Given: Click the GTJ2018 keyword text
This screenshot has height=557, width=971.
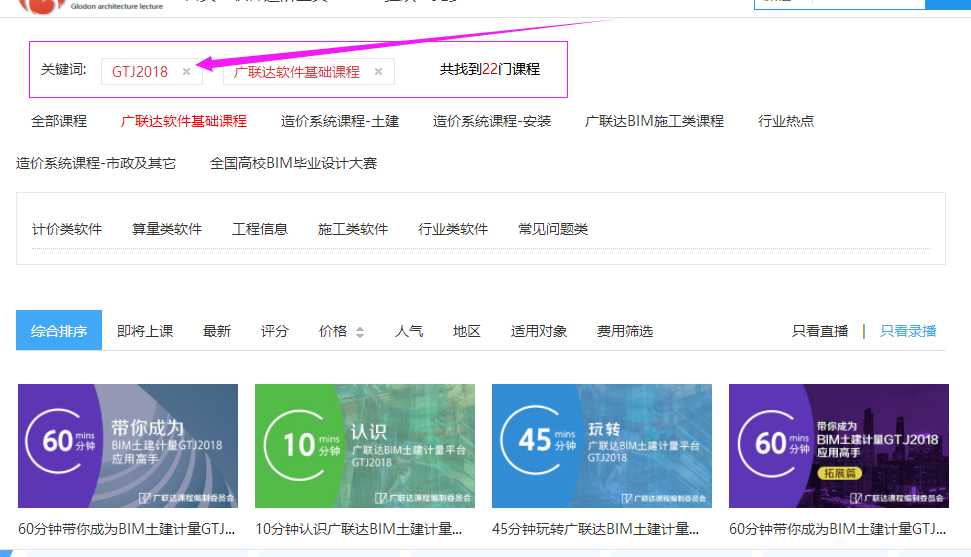Looking at the screenshot, I should pos(140,72).
